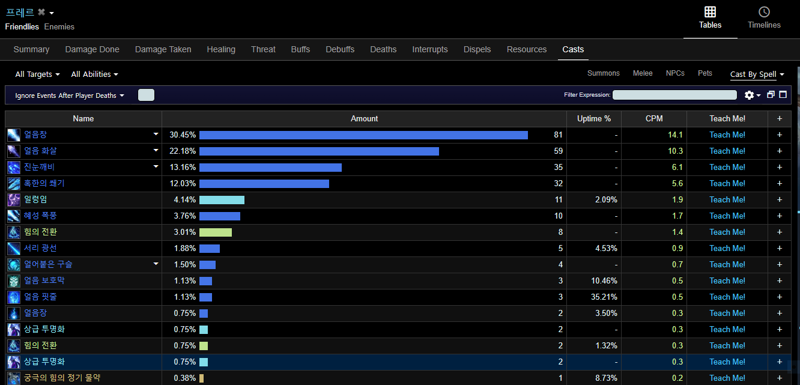800x385 pixels.
Task: Click the light-blue bar in the 4.14% row
Action: coord(222,200)
